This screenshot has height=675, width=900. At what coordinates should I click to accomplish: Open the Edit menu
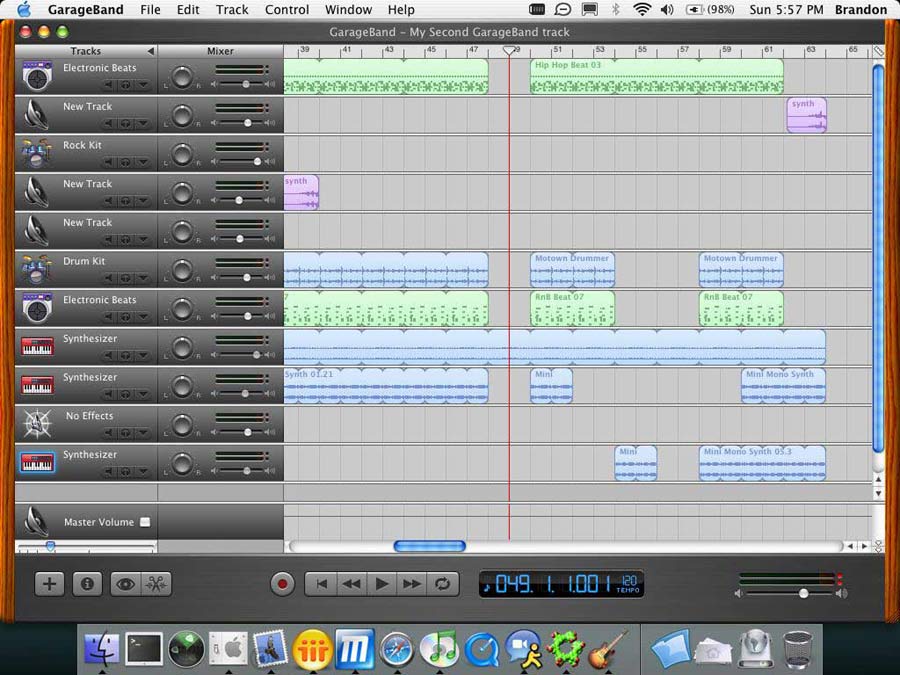tap(188, 10)
